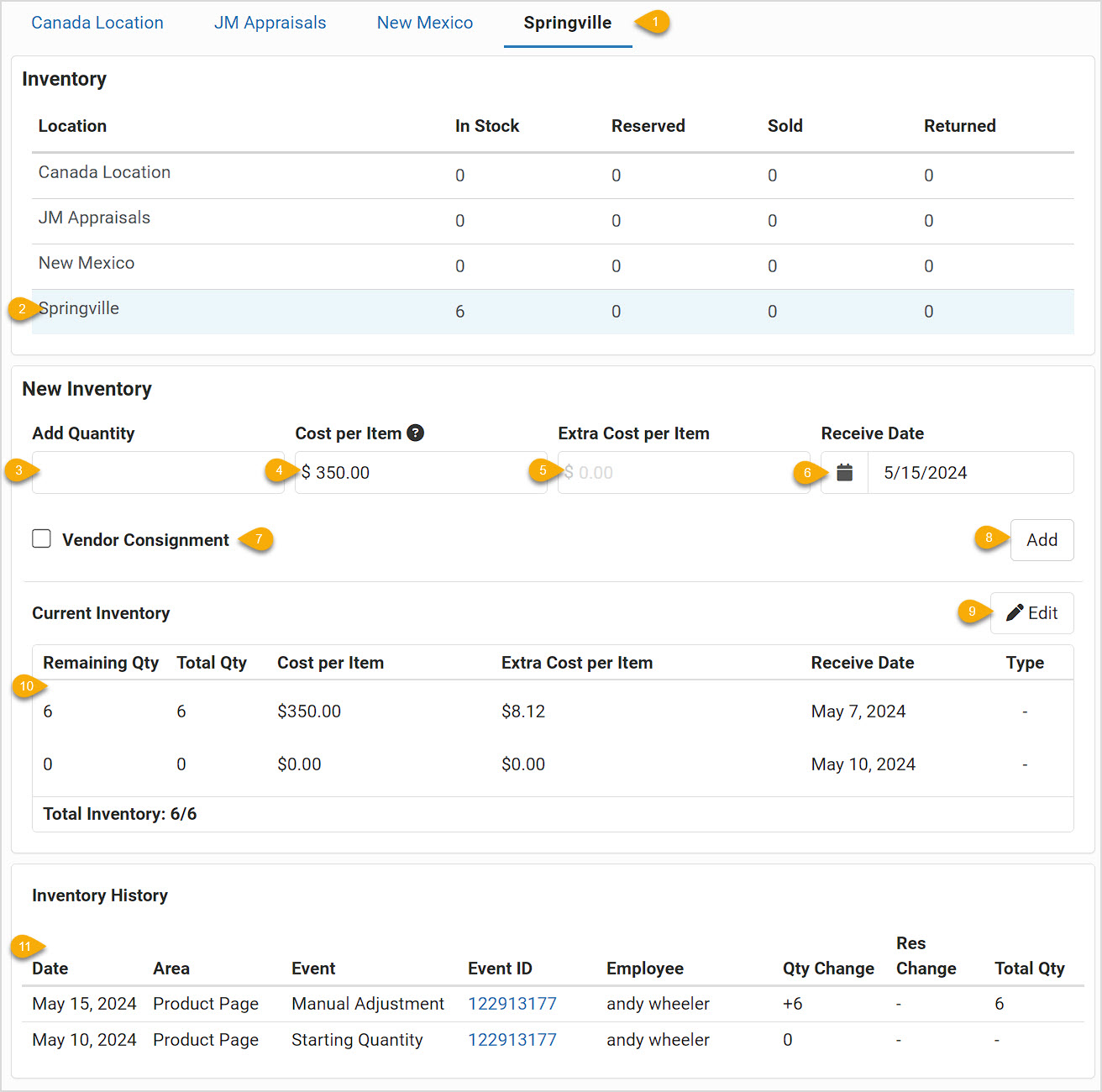Click andy wheeler in the Starting Quantity row
Viewport: 1102px width, 1092px height.
[x=658, y=1040]
